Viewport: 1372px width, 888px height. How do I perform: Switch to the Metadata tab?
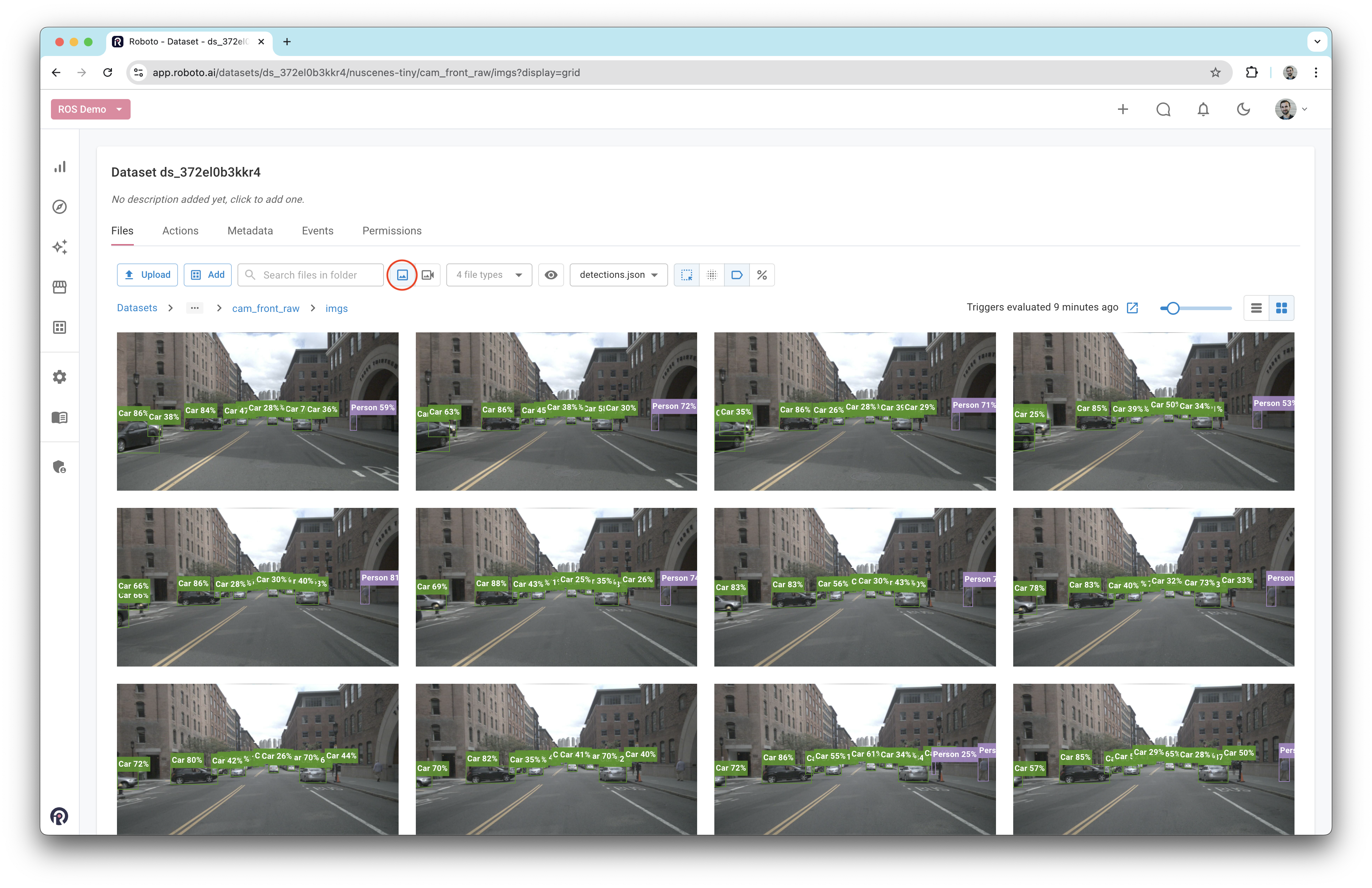point(250,231)
